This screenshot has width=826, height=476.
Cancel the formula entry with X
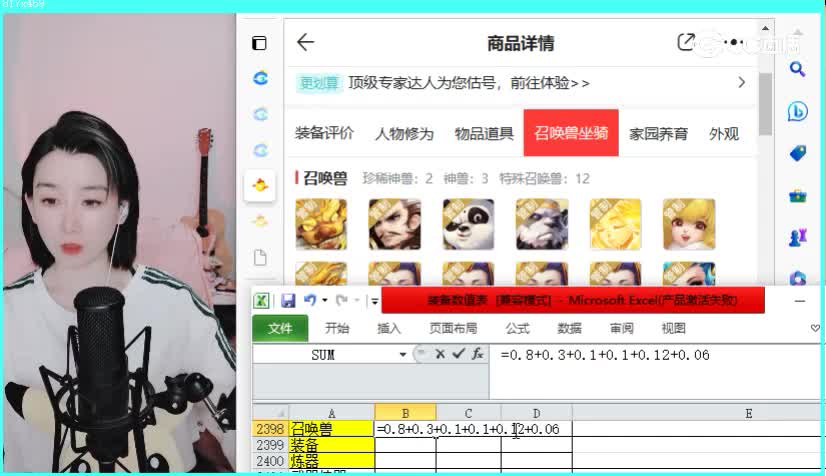(x=440, y=354)
